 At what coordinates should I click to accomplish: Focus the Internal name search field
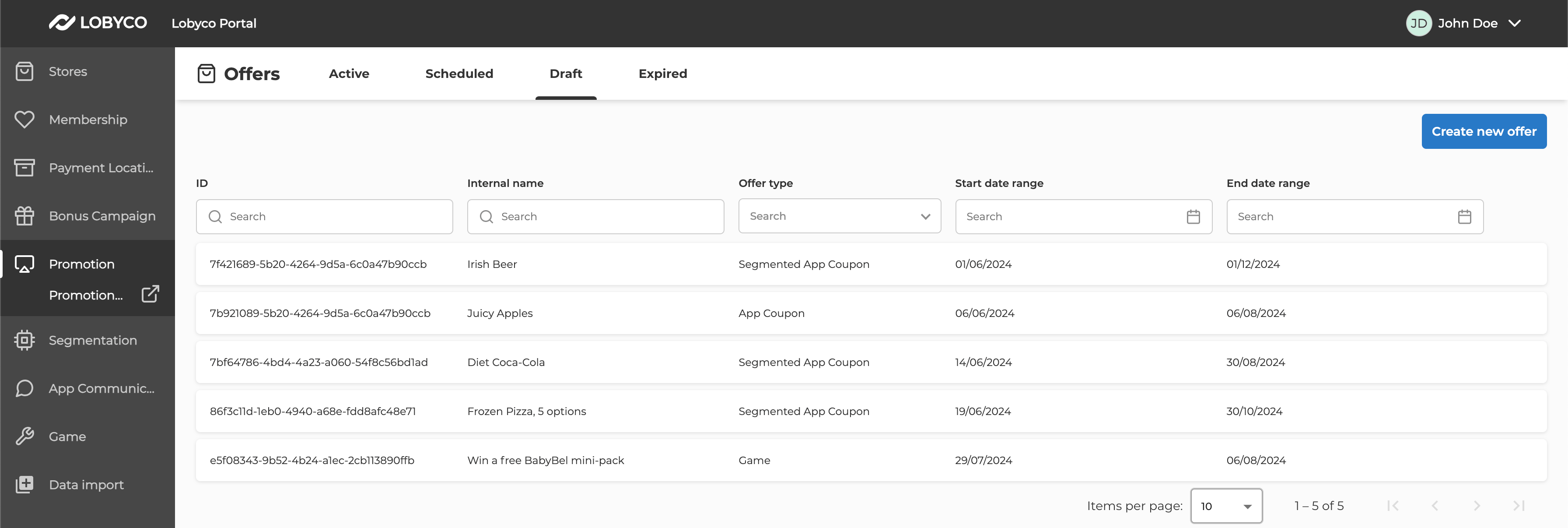tap(595, 217)
